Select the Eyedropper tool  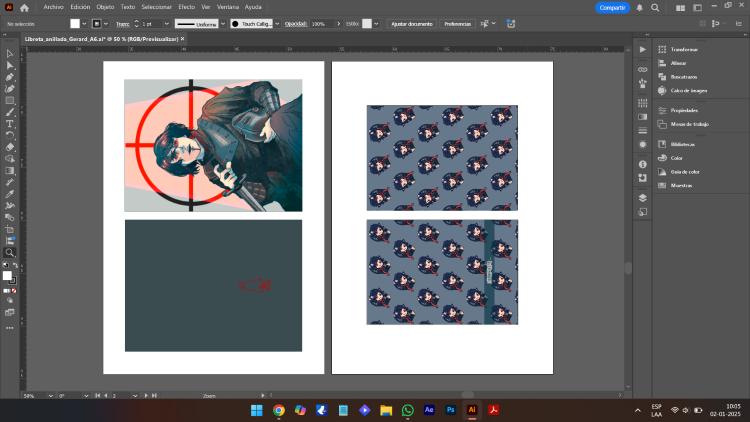pyautogui.click(x=10, y=194)
